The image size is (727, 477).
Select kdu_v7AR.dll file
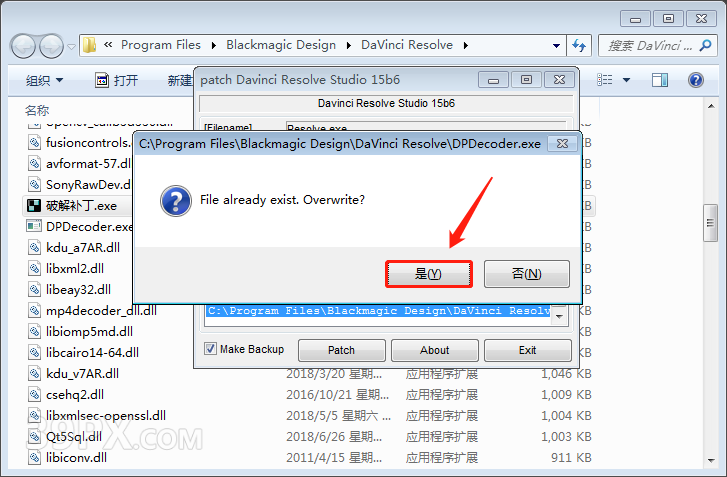(x=83, y=373)
